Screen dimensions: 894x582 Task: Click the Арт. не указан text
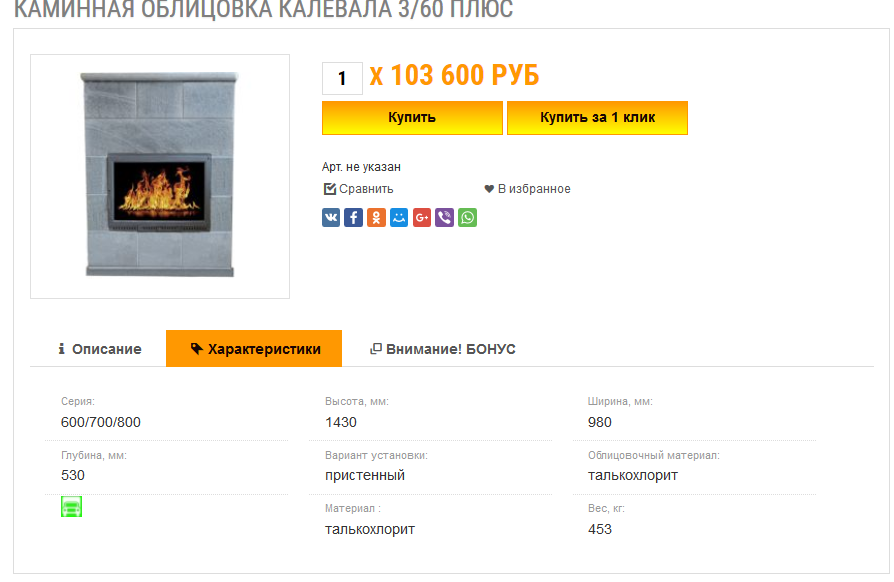pyautogui.click(x=361, y=167)
